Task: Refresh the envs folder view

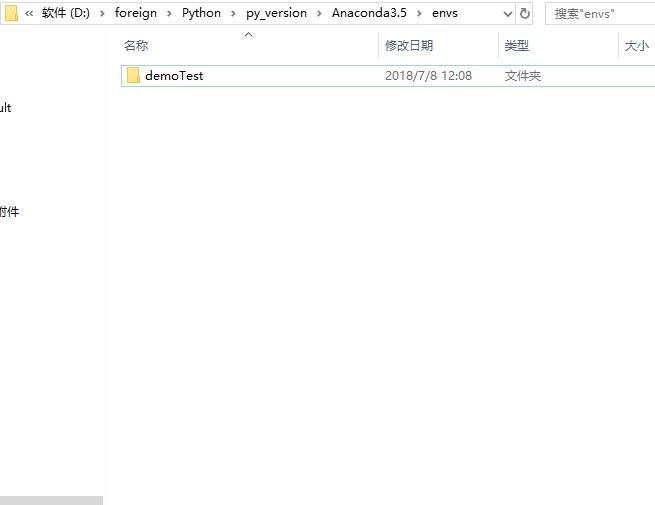Action: coord(525,14)
